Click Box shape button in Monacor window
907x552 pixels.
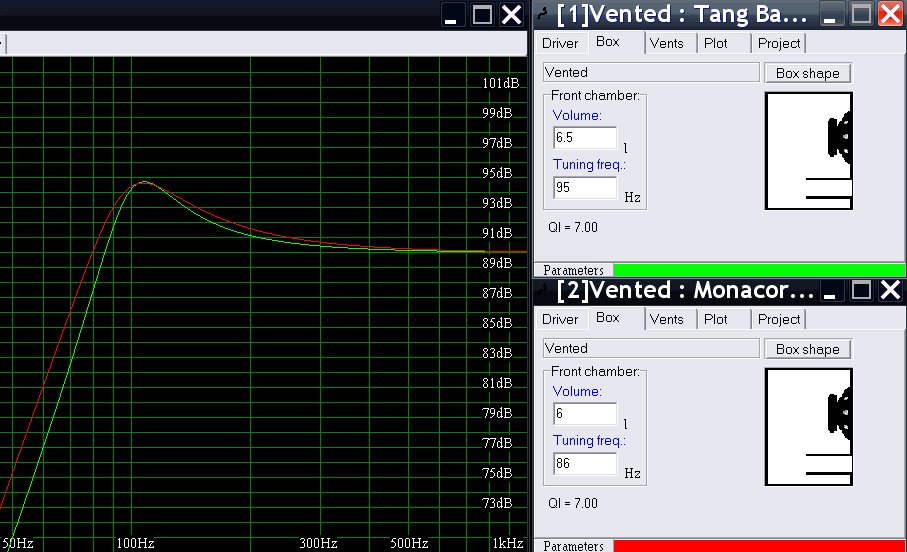[x=808, y=349]
